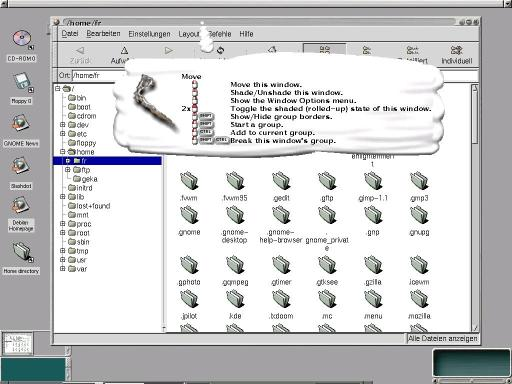
Task: Select the .gphoto folder icon
Action: 189,265
